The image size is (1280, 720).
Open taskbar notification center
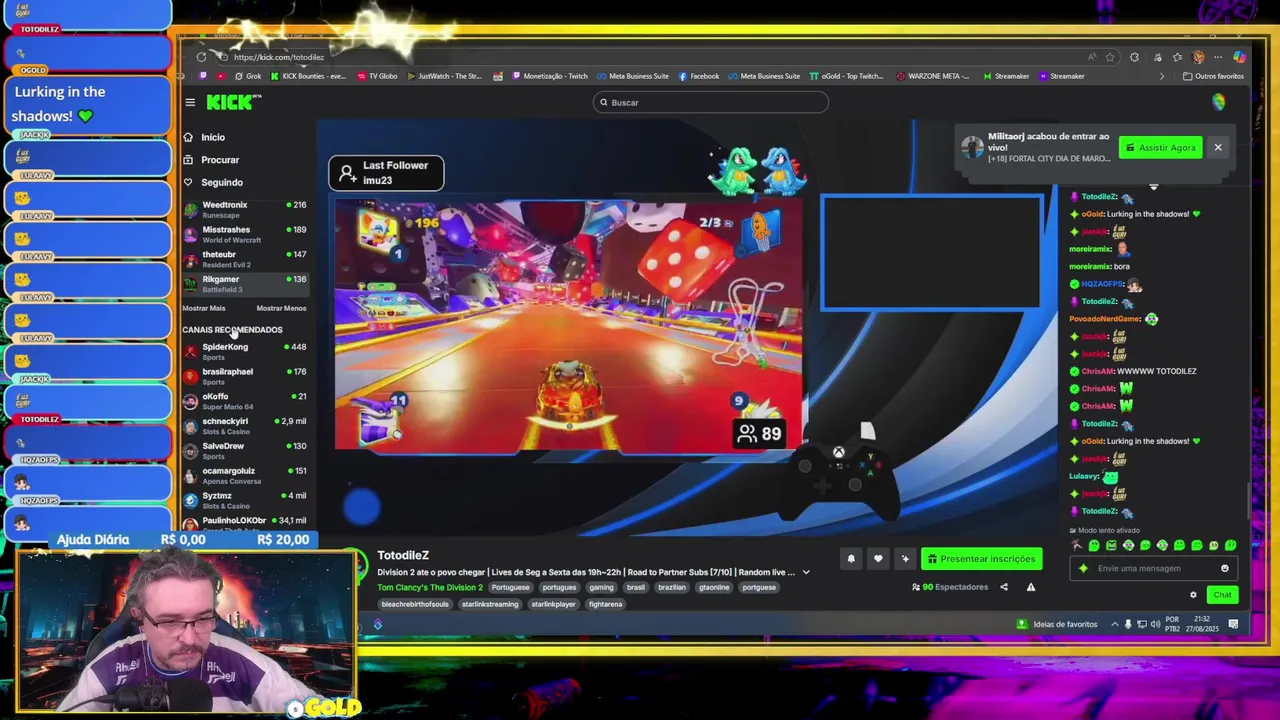coord(1233,624)
